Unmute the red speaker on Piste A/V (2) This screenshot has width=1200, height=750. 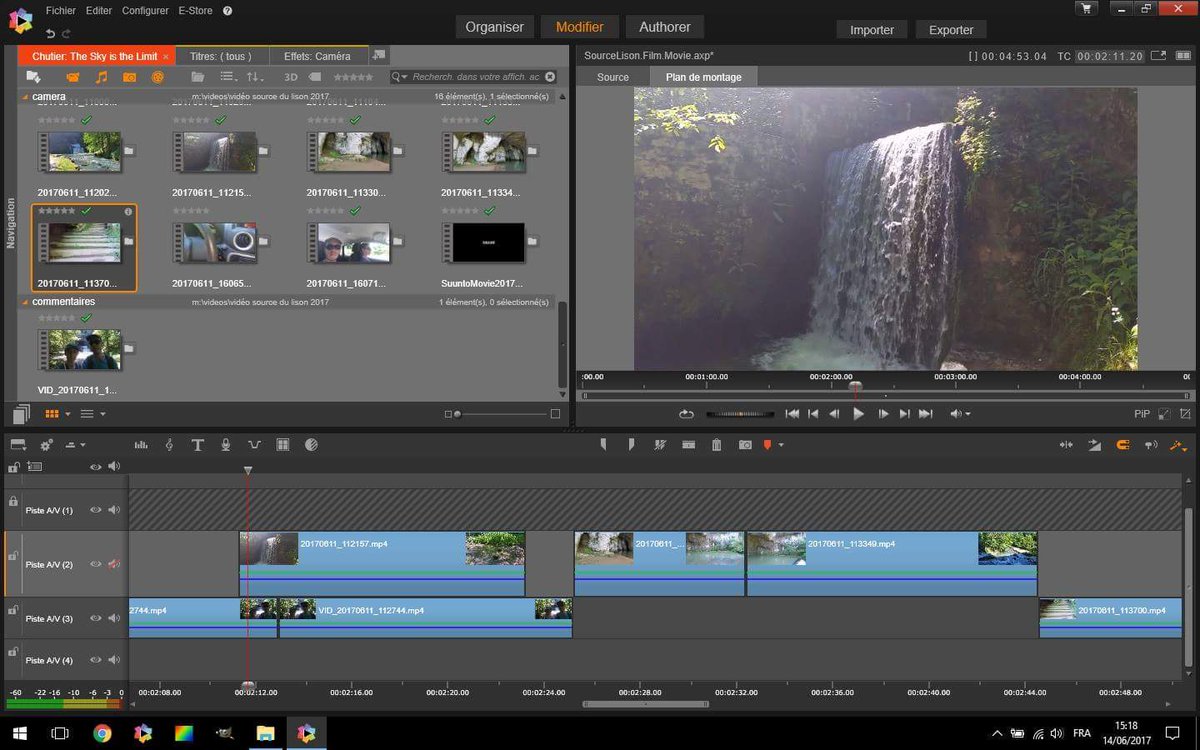pos(114,564)
